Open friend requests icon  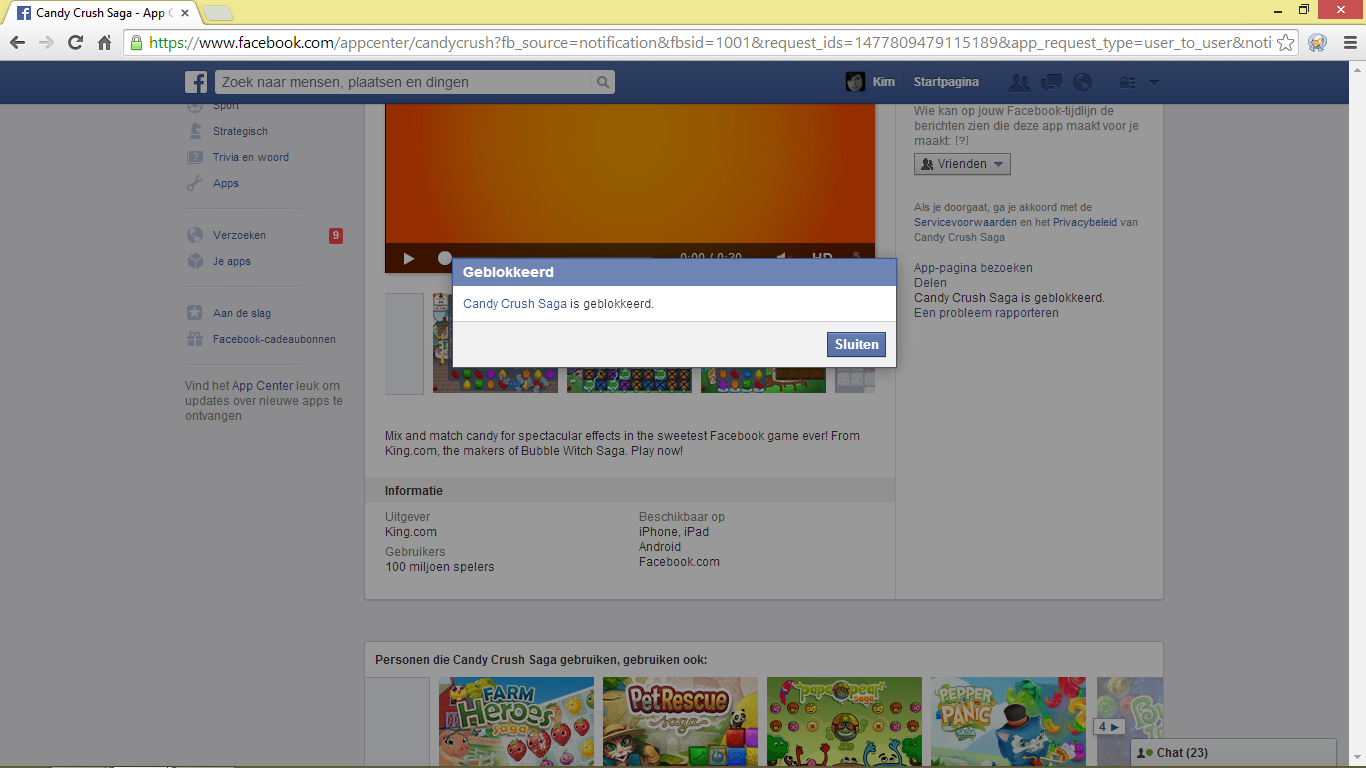point(1020,82)
